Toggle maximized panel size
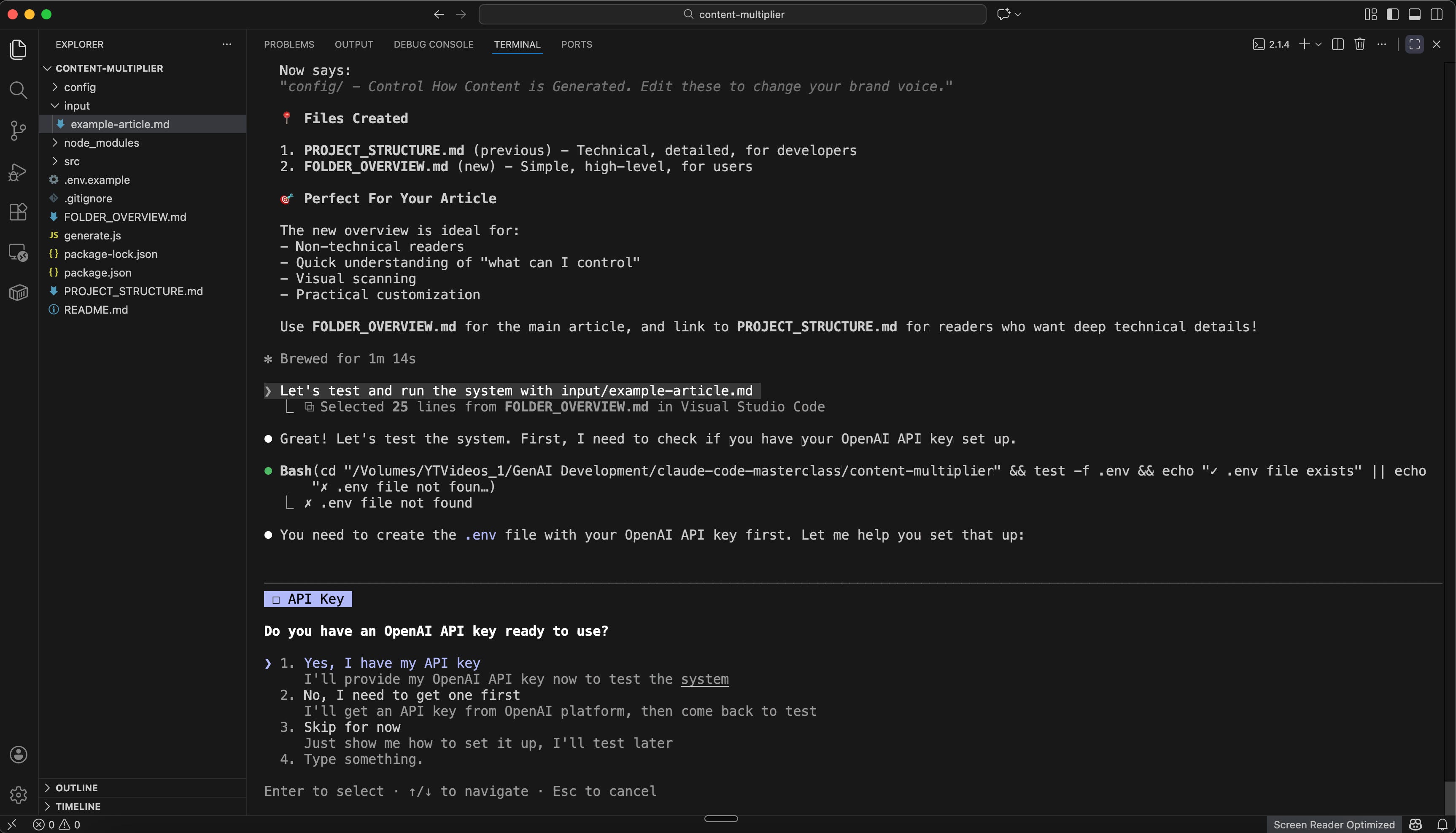Viewport: 1456px width, 833px height. click(x=1414, y=44)
